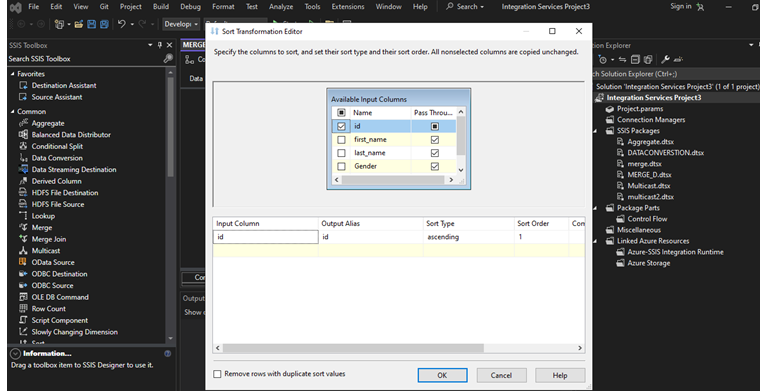Open the Debug menu
This screenshot has height=391, width=775.
(190, 6)
